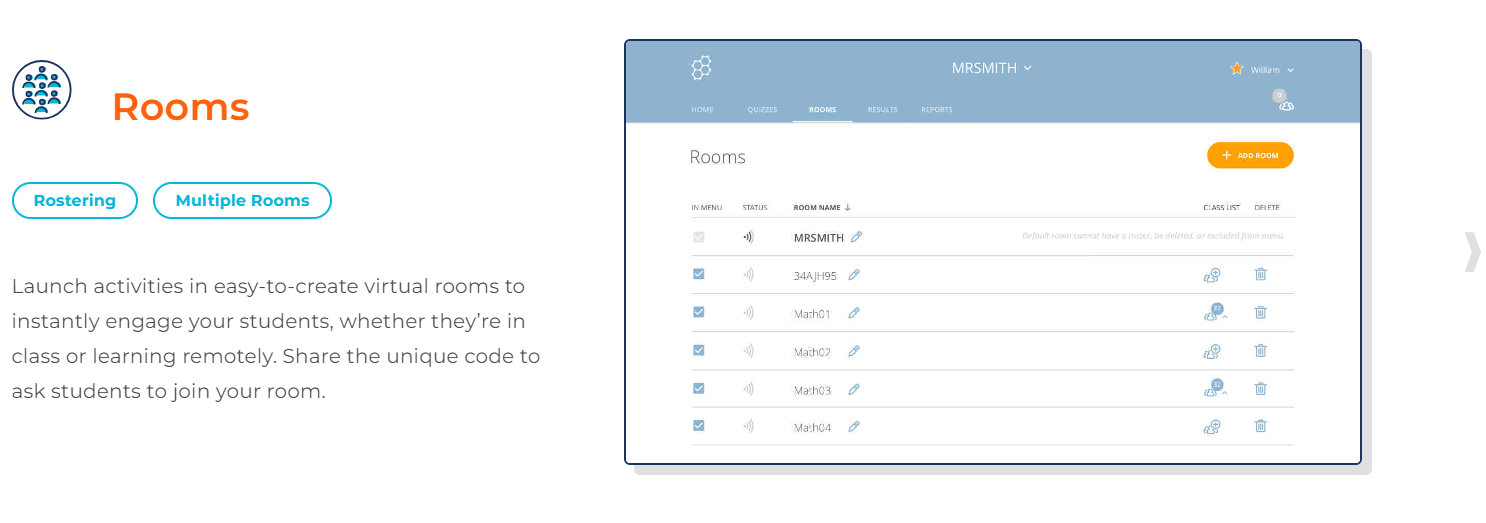Click the students-in-room counter icon

1284,101
